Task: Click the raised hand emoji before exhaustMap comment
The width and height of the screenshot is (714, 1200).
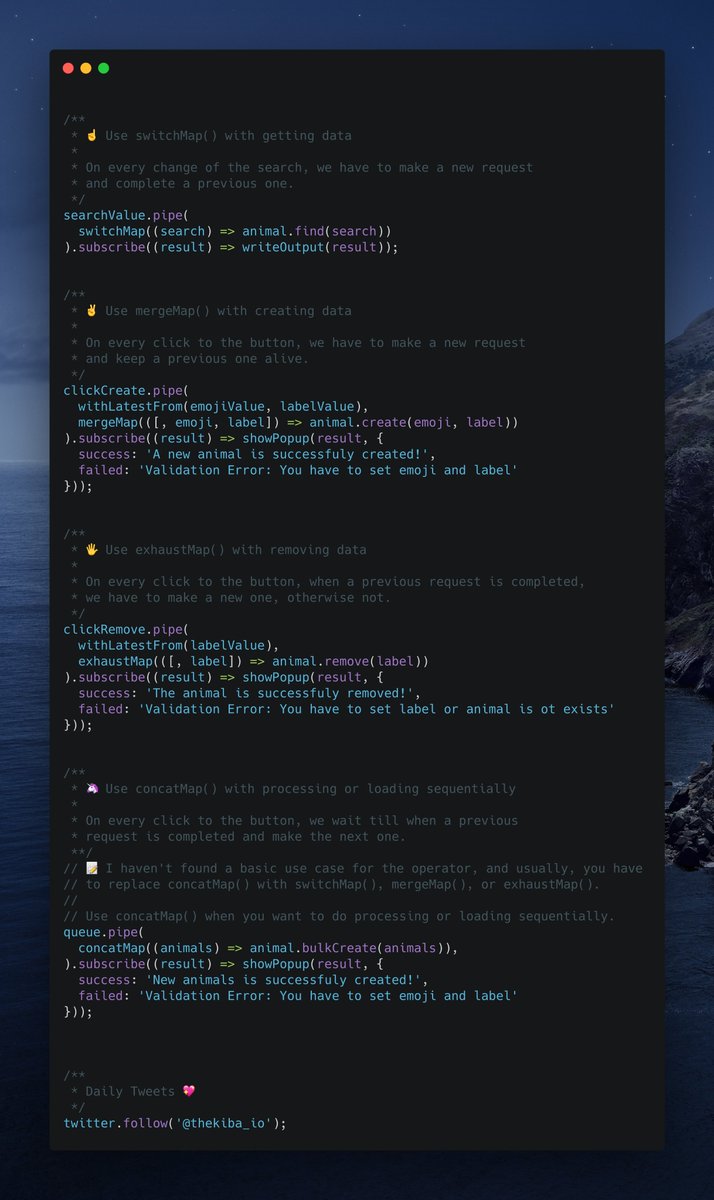Action: (x=92, y=549)
